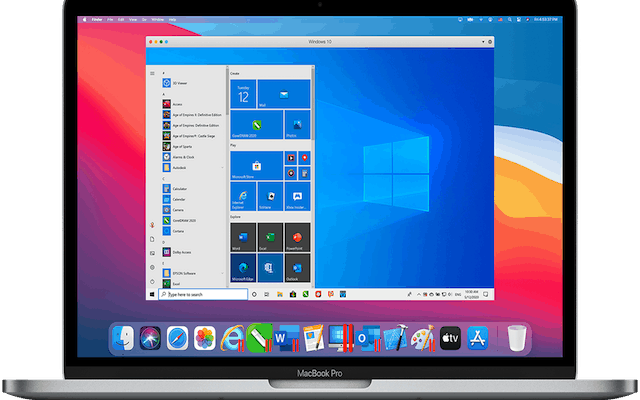Open Paint palette app in Dock
640x400 pixels.
423,338
